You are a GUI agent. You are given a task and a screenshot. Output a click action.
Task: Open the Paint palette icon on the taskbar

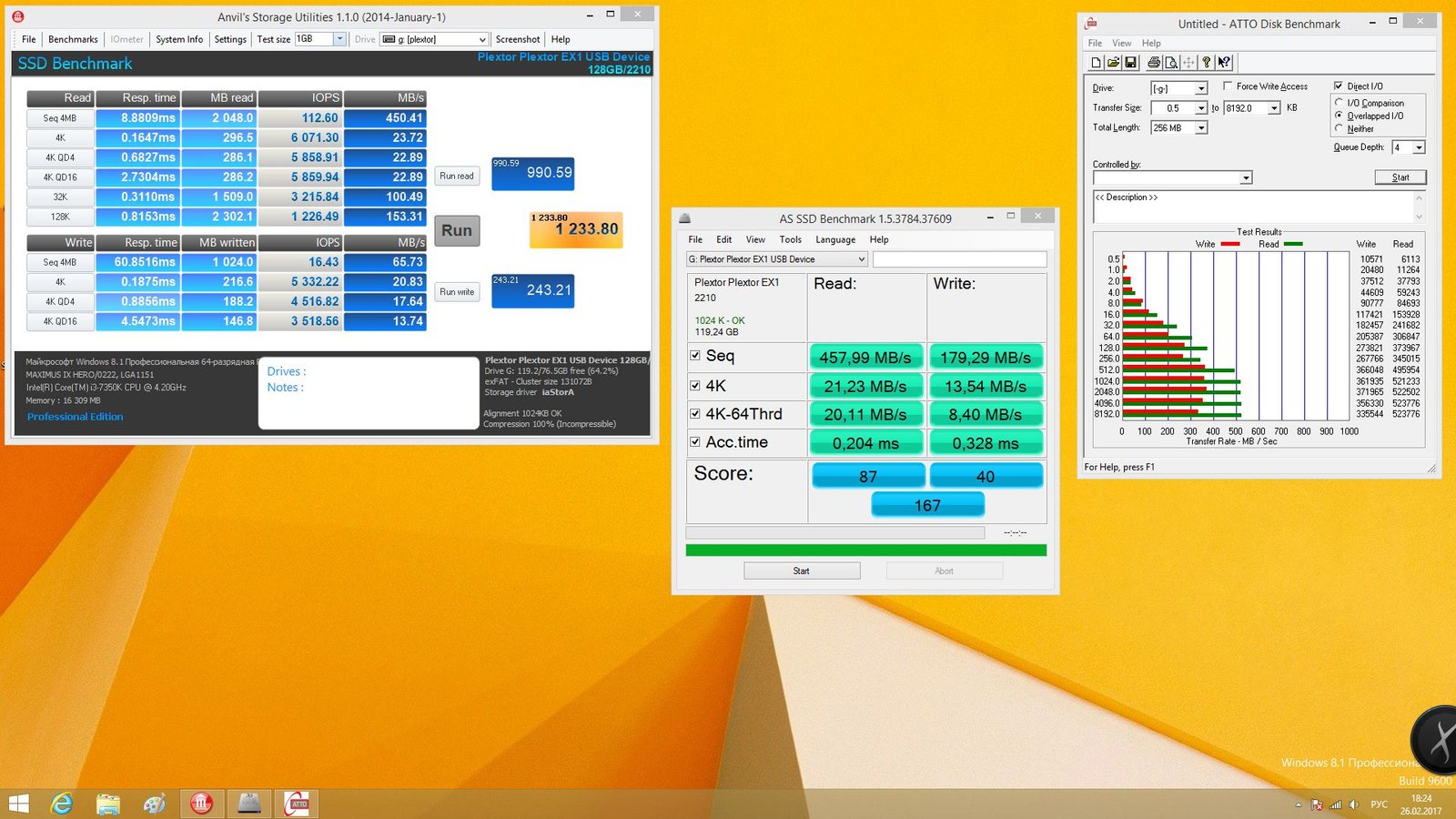pyautogui.click(x=155, y=804)
